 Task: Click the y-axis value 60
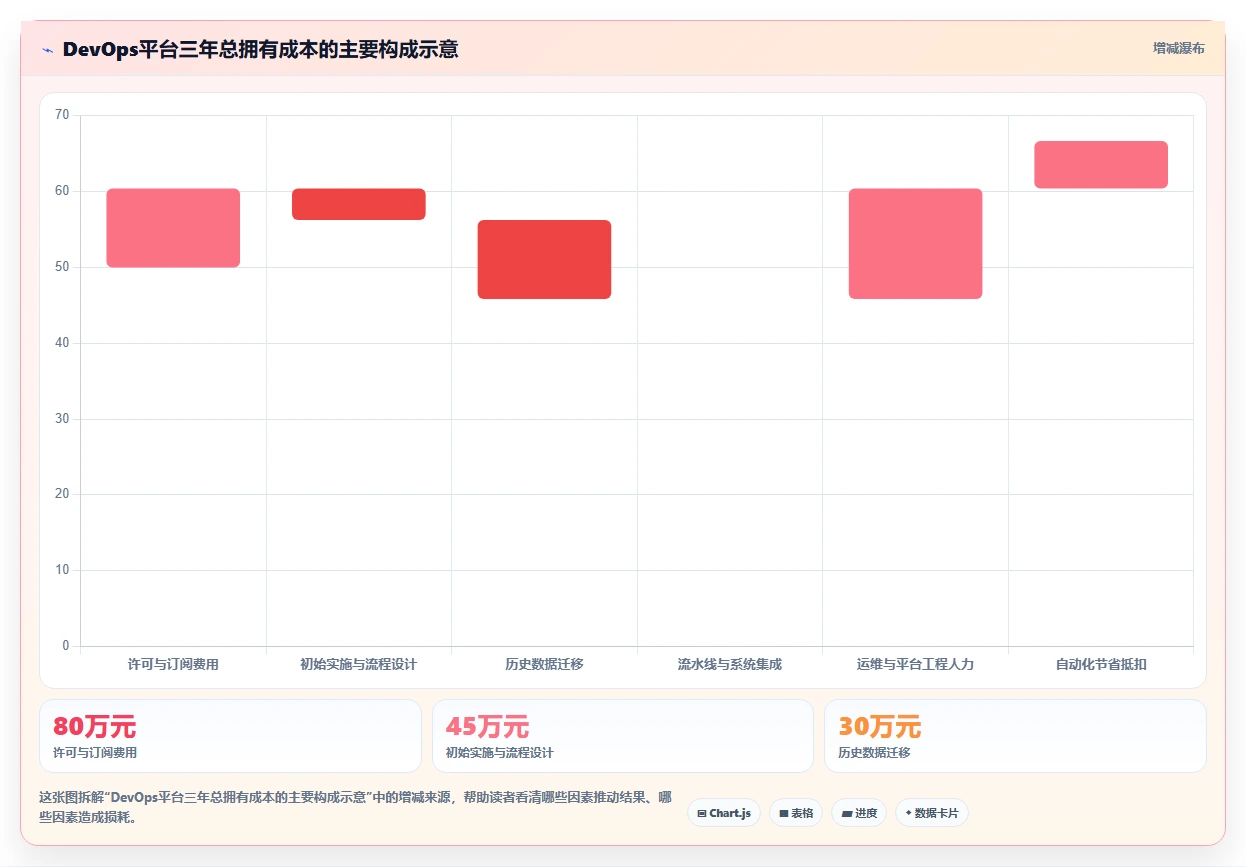pos(62,191)
